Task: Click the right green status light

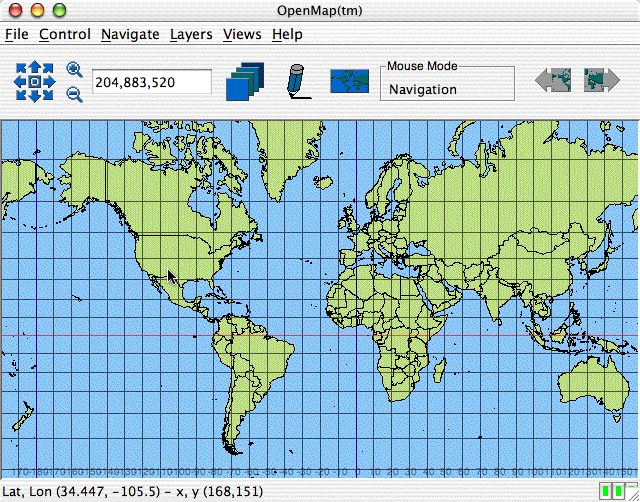Action: tap(618, 491)
